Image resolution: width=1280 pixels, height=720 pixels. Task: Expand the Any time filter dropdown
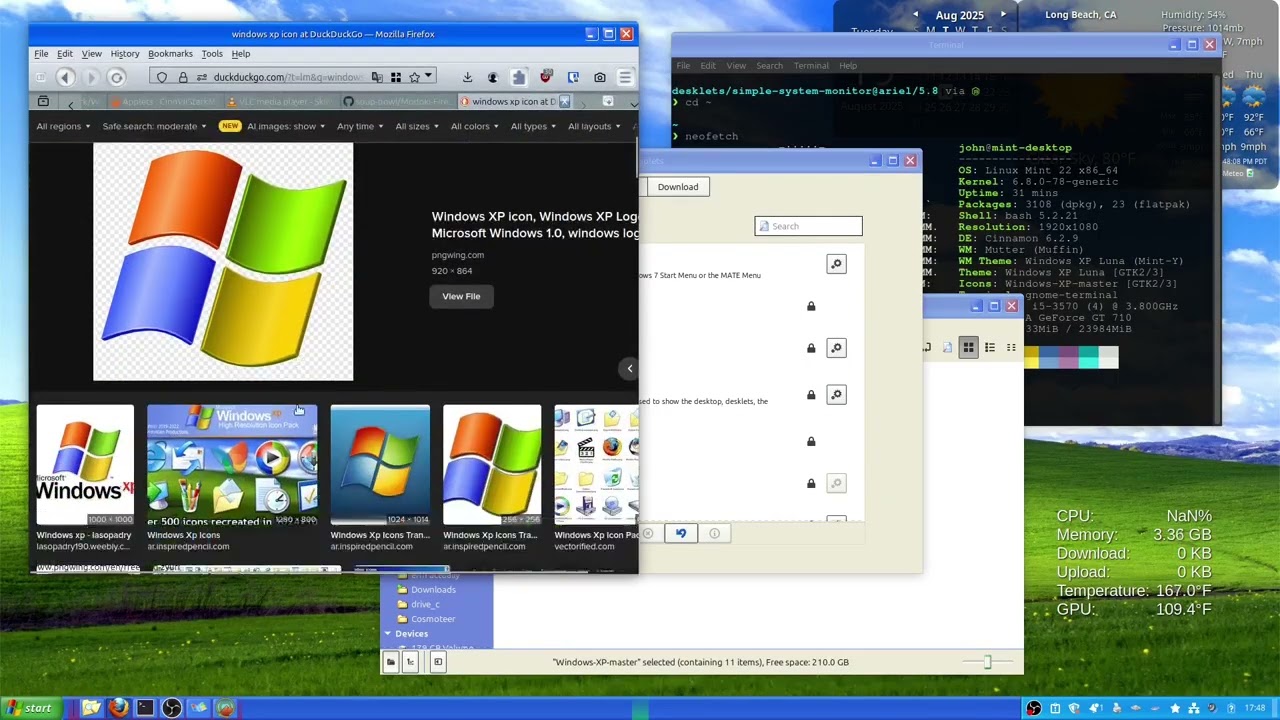tap(361, 126)
